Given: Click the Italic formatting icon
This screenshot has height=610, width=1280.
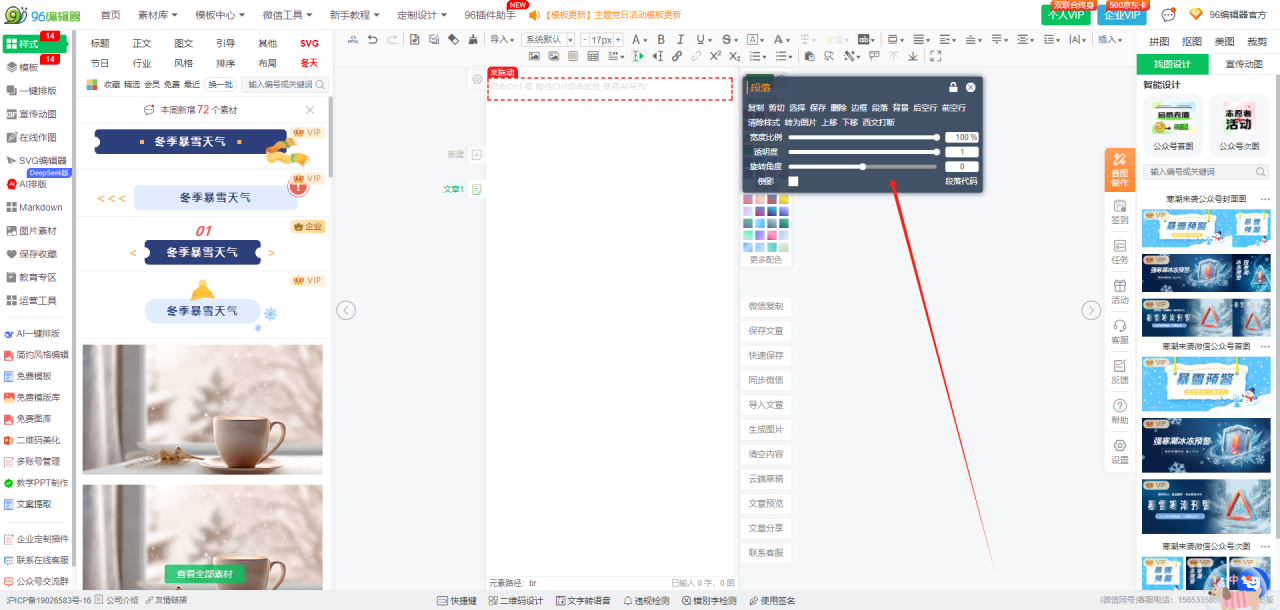Looking at the screenshot, I should [679, 39].
